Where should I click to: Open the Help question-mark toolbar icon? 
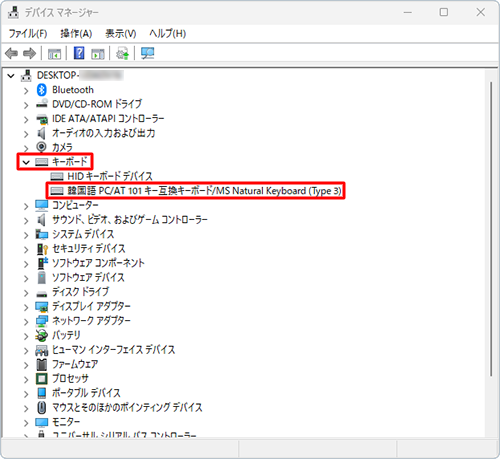[79, 53]
